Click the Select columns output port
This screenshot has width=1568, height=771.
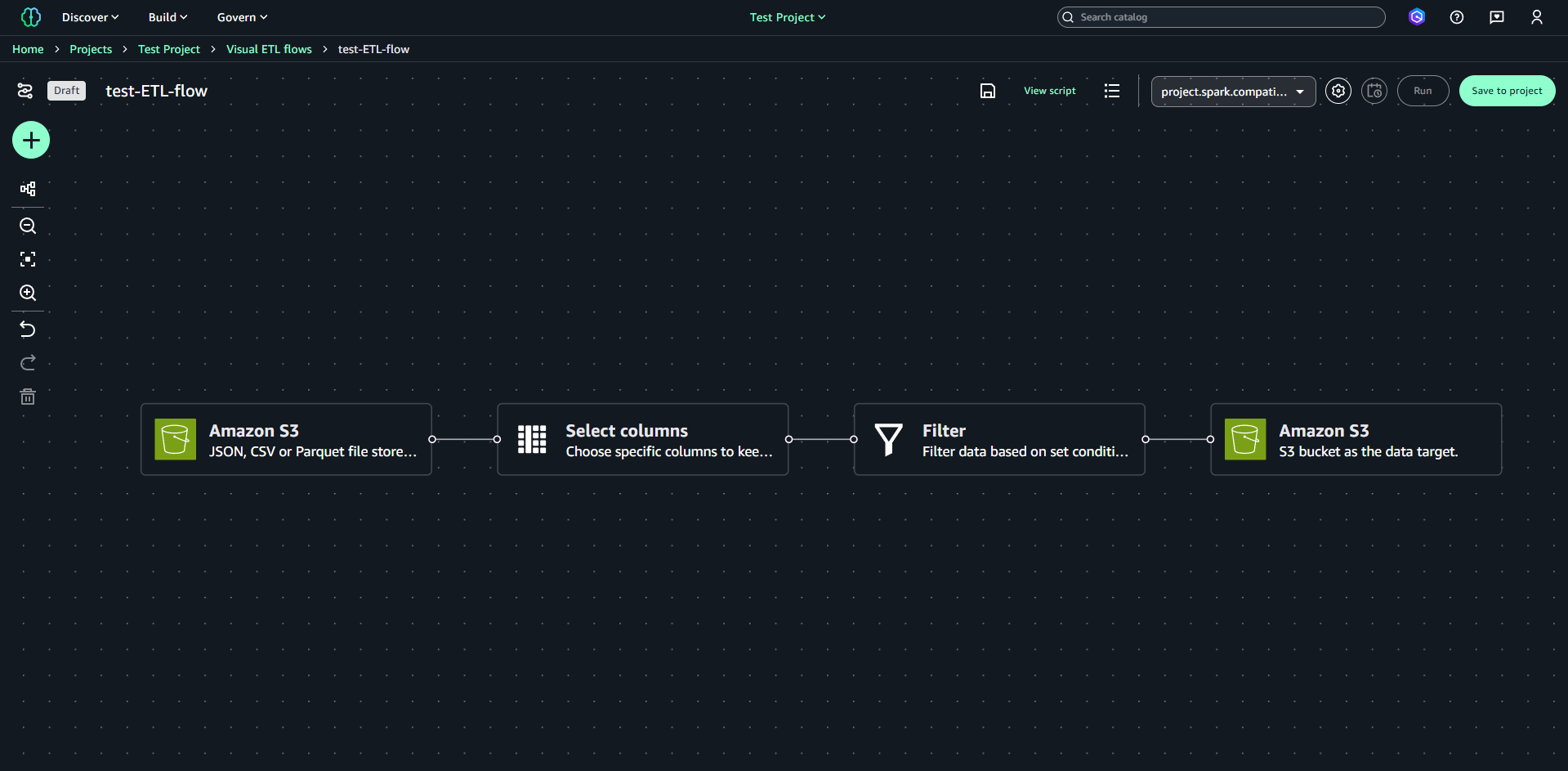coord(788,439)
